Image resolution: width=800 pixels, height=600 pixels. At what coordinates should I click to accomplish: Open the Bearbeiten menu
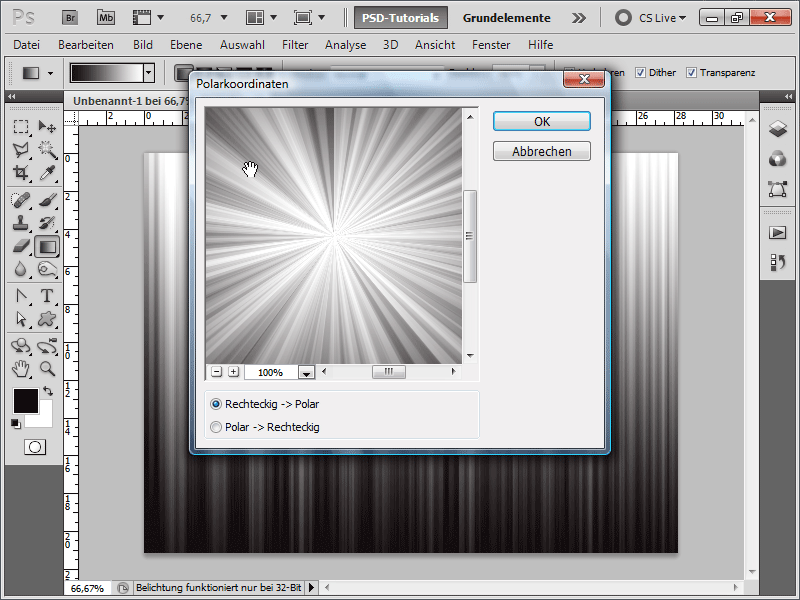pyautogui.click(x=86, y=45)
